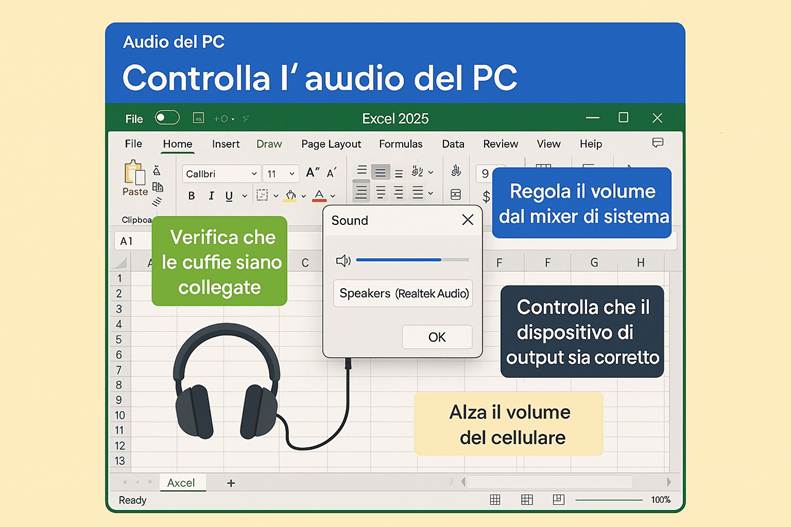Click the zoom slider in the status bar
This screenshot has width=791, height=527.
tap(609, 500)
